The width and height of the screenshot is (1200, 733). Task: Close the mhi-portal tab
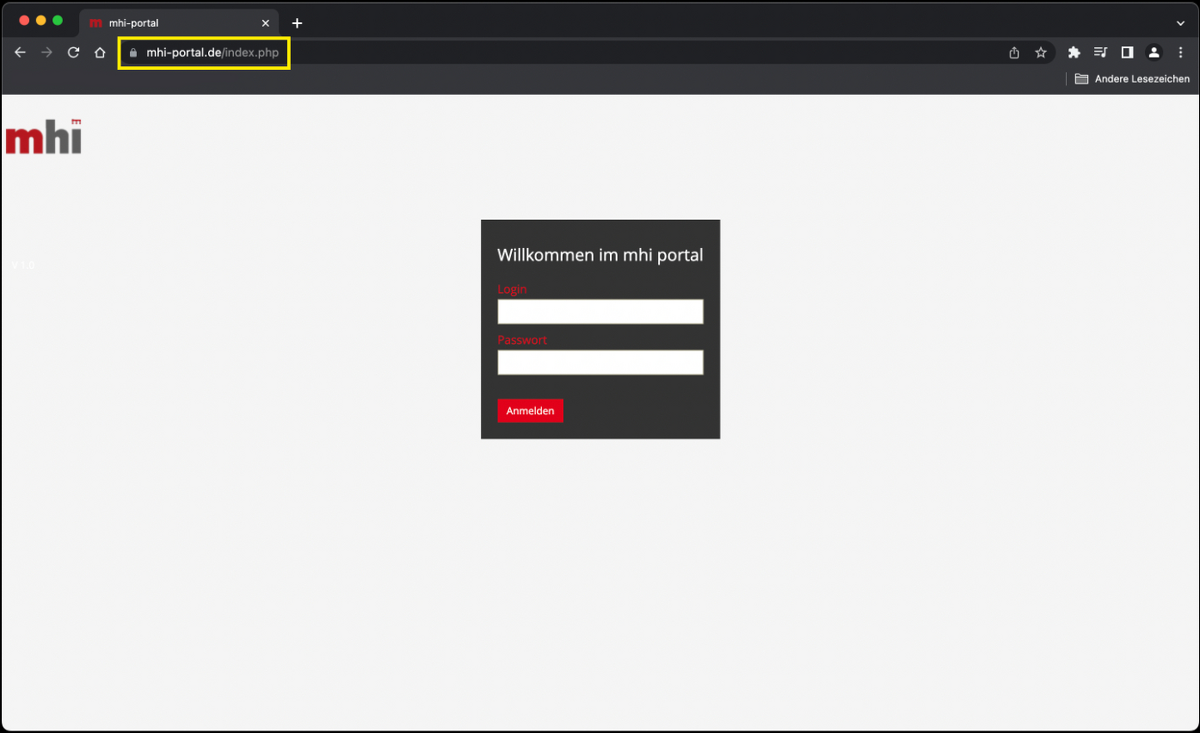click(265, 23)
